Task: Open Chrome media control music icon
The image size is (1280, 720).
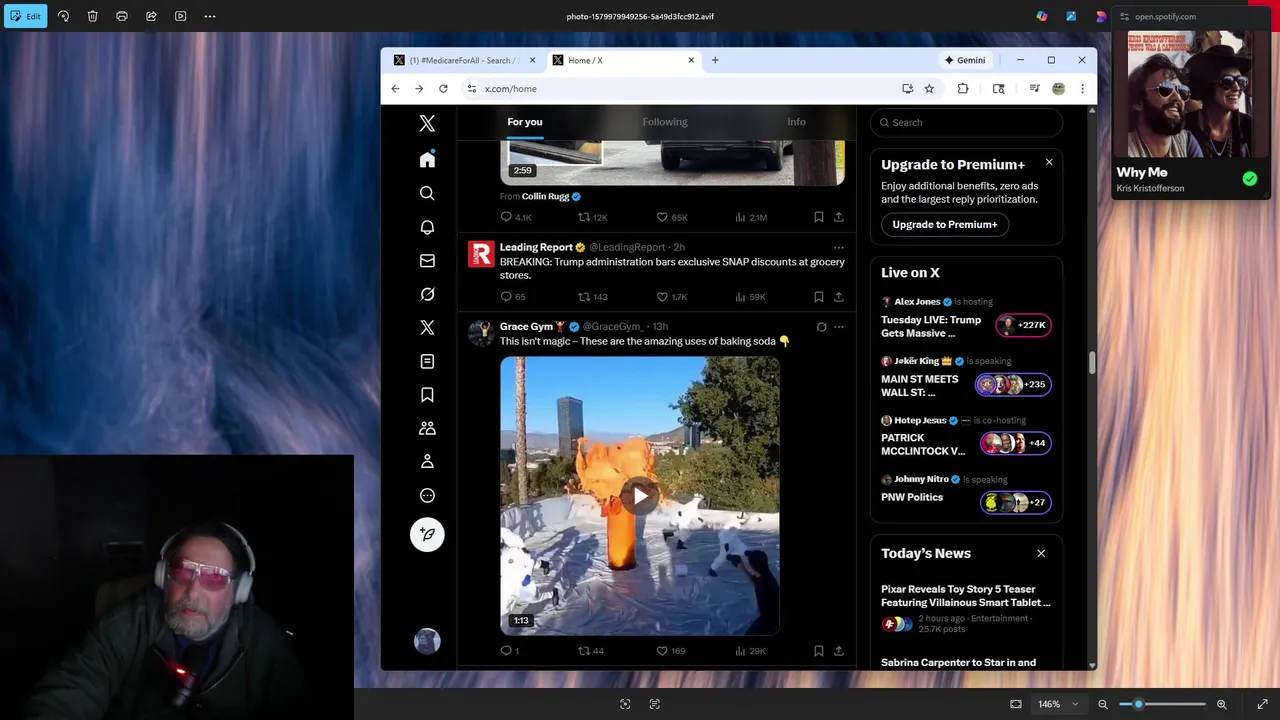Action: click(x=1034, y=88)
